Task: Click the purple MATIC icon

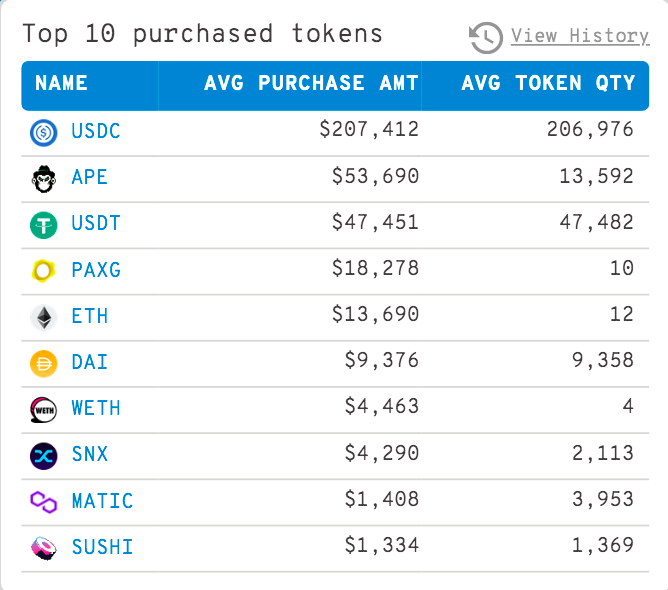Action: click(44, 501)
